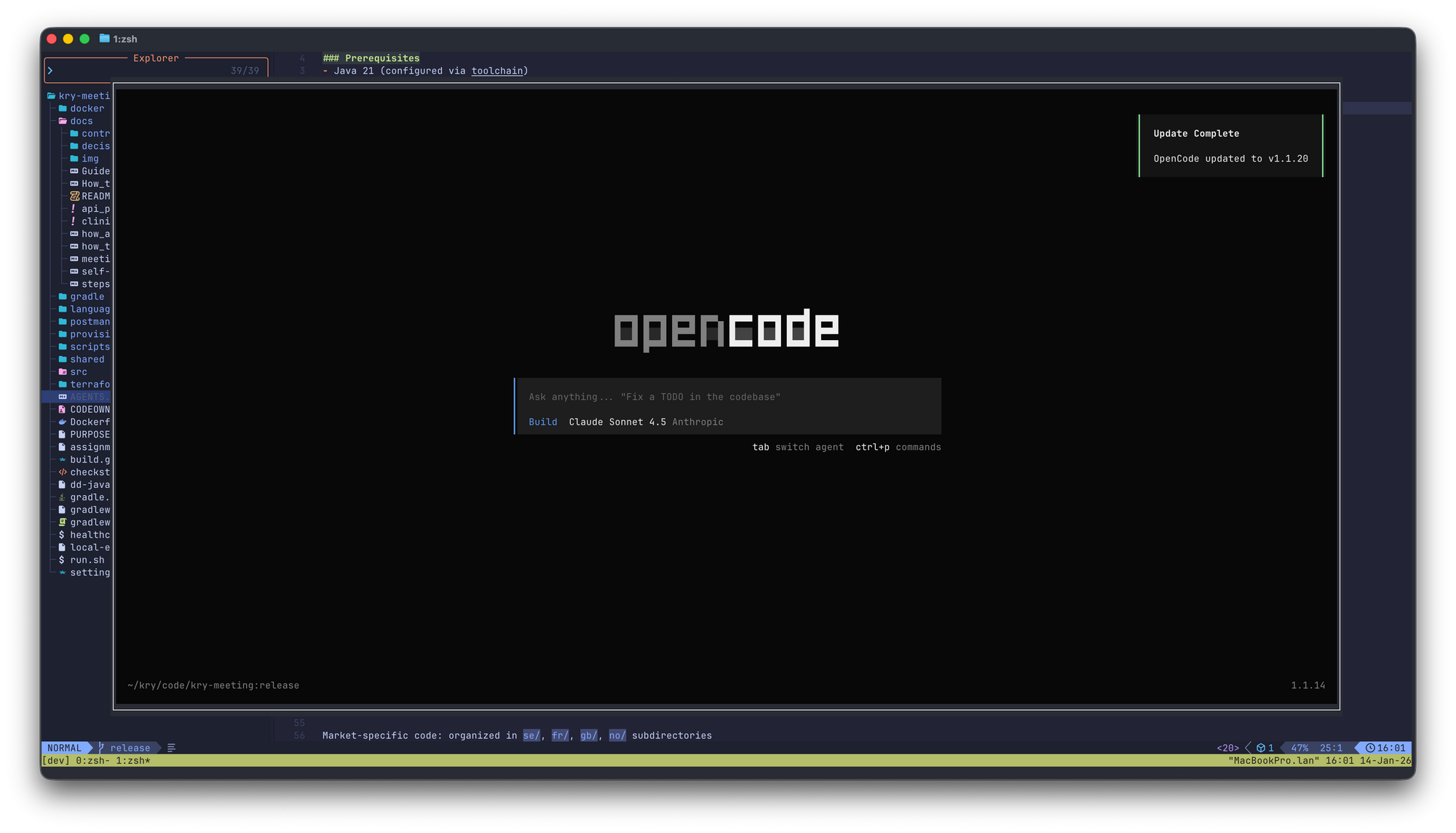This screenshot has height=833, width=1456.
Task: Click the Dockerfile whale icon
Action: 63,422
